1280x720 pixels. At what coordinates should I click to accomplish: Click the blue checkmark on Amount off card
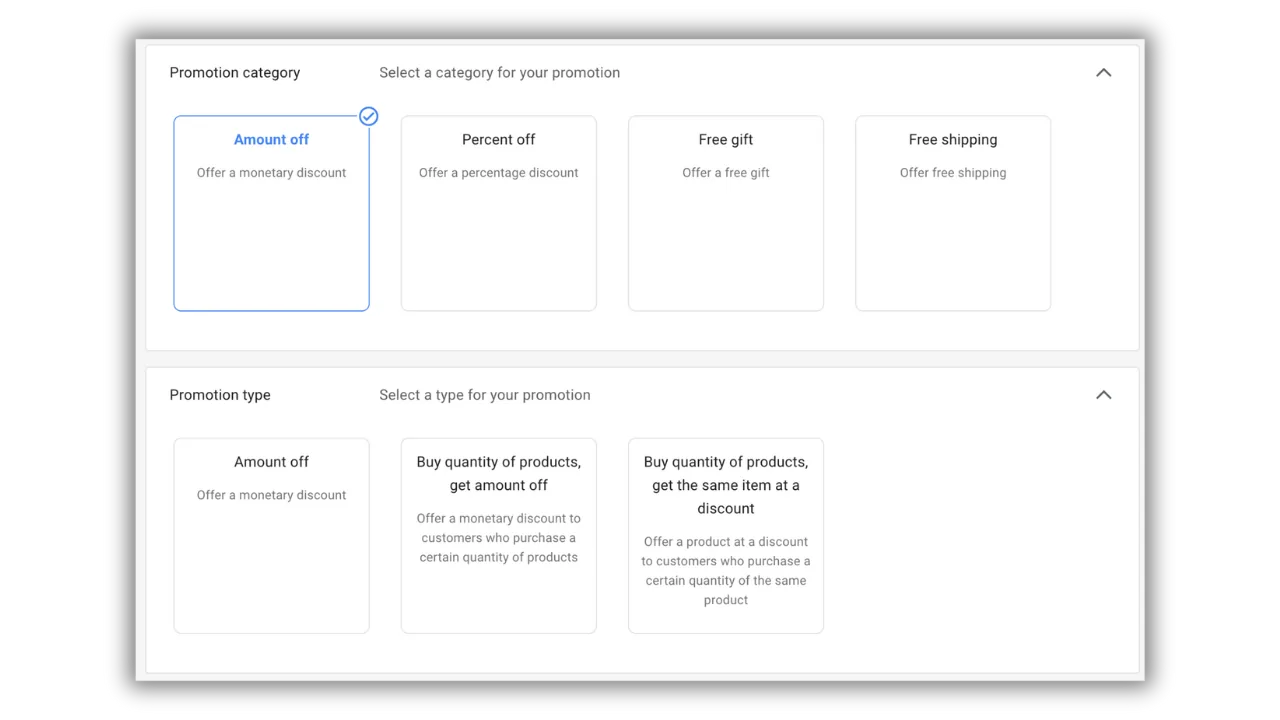pyautogui.click(x=369, y=117)
